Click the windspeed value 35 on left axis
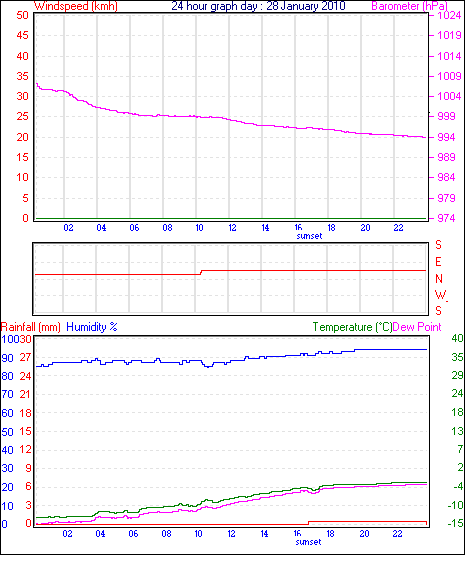The width and height of the screenshot is (466, 566). [x=22, y=76]
